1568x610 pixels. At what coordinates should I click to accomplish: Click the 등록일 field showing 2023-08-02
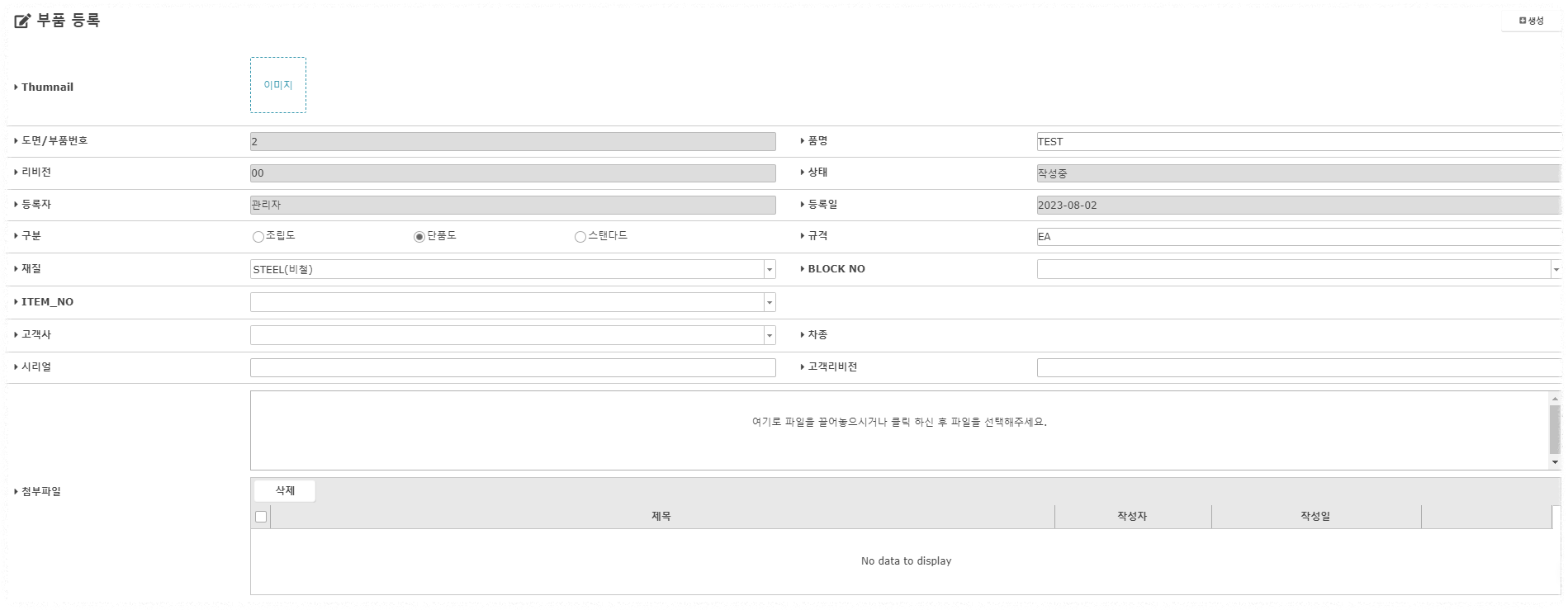tap(1299, 205)
